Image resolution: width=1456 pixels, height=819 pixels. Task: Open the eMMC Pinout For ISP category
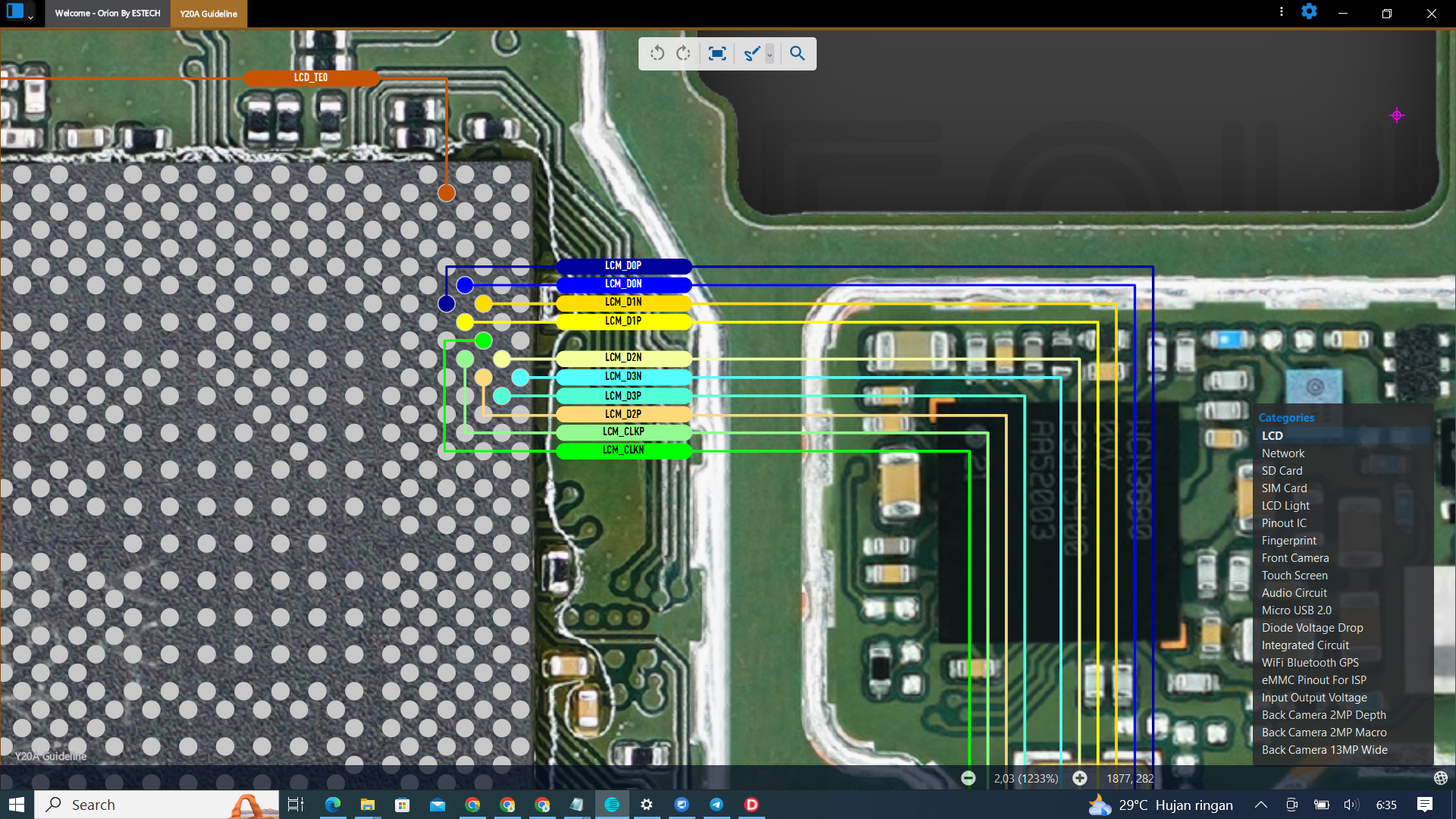1313,680
